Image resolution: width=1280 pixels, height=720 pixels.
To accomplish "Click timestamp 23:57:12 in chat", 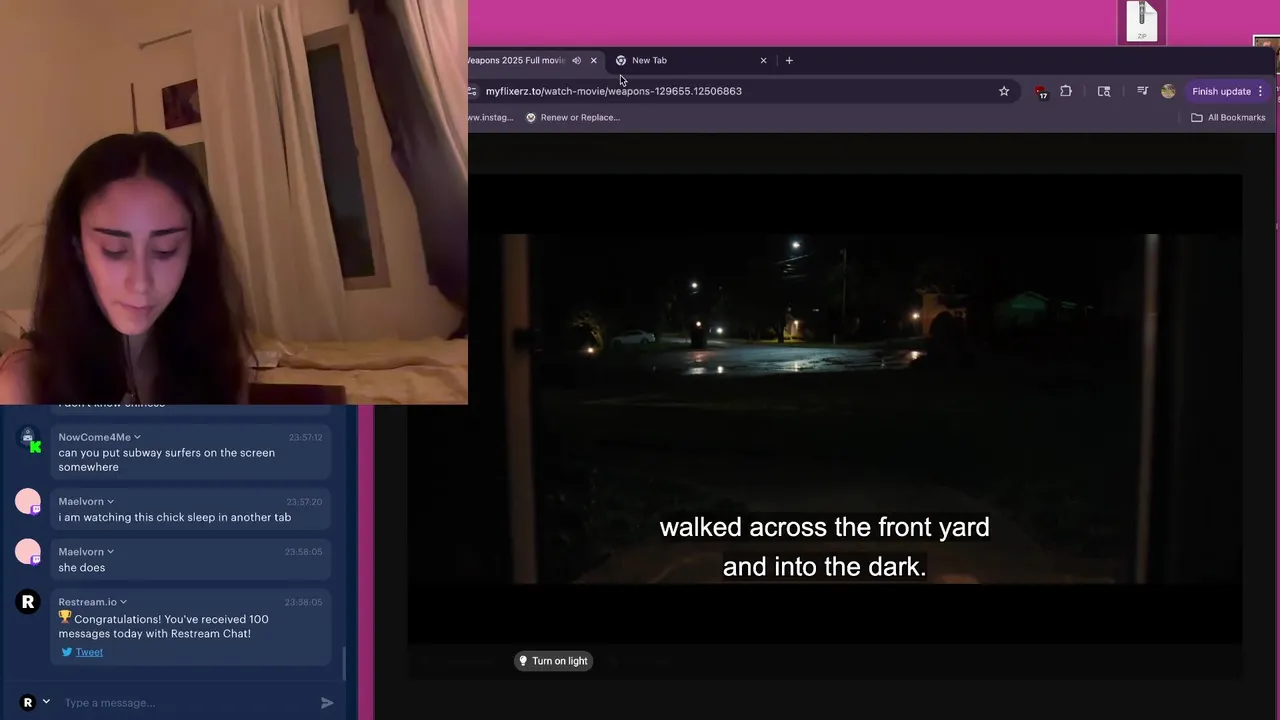I will coord(305,438).
